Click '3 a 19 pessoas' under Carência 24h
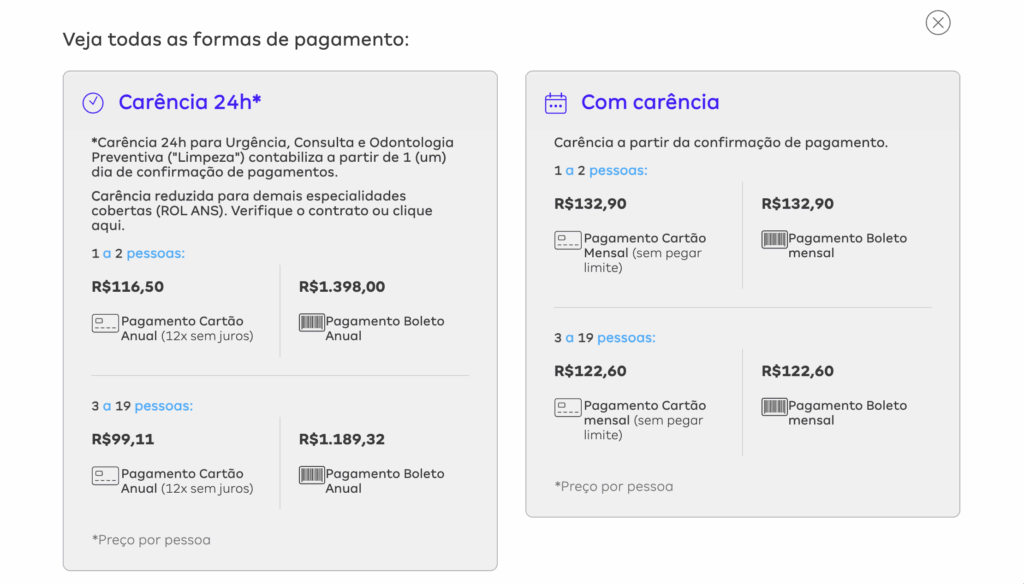 pos(142,406)
